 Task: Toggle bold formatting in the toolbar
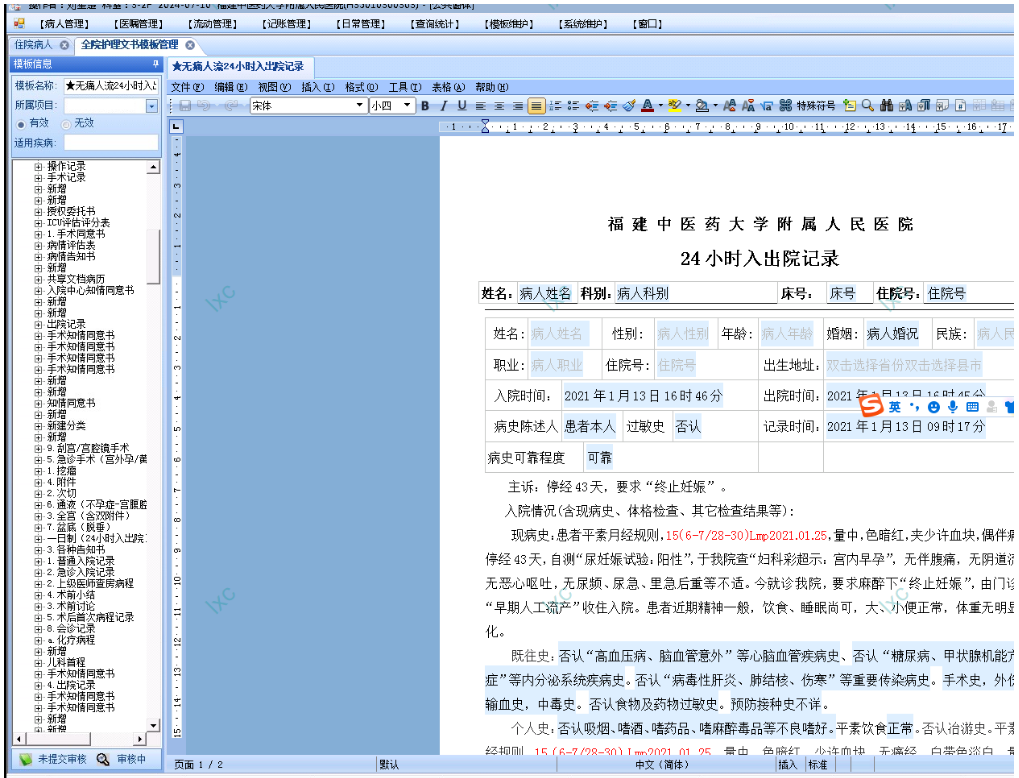point(425,106)
